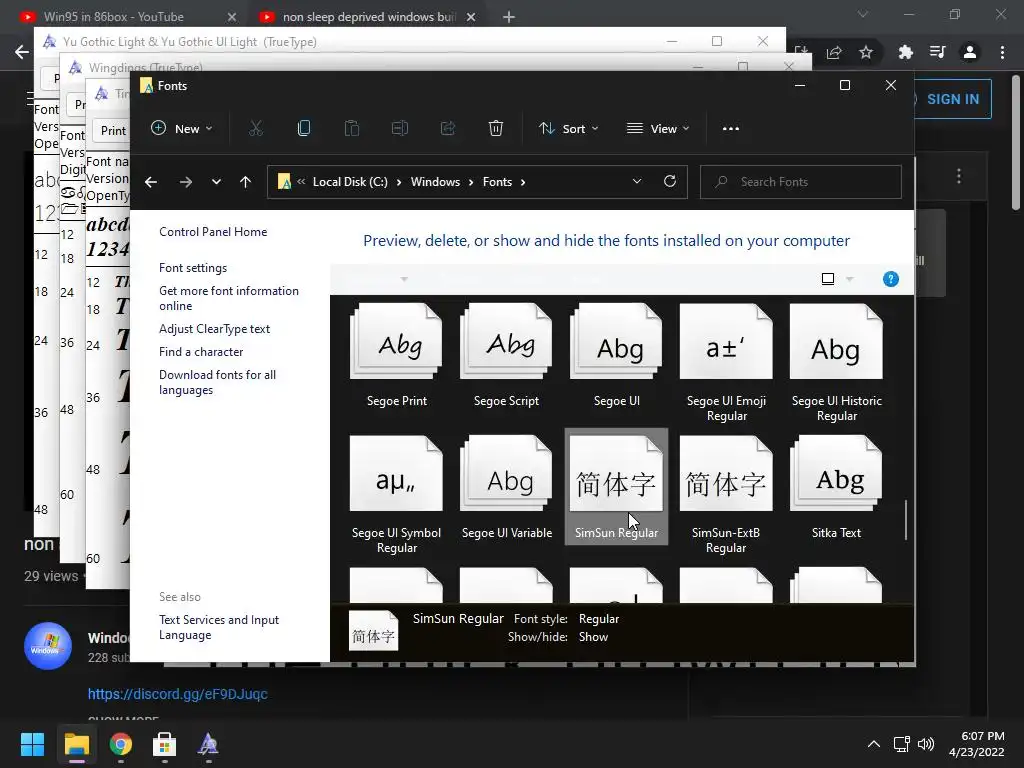Close the Win95 in 86box tab
Image resolution: width=1024 pixels, height=768 pixels.
pos(232,17)
